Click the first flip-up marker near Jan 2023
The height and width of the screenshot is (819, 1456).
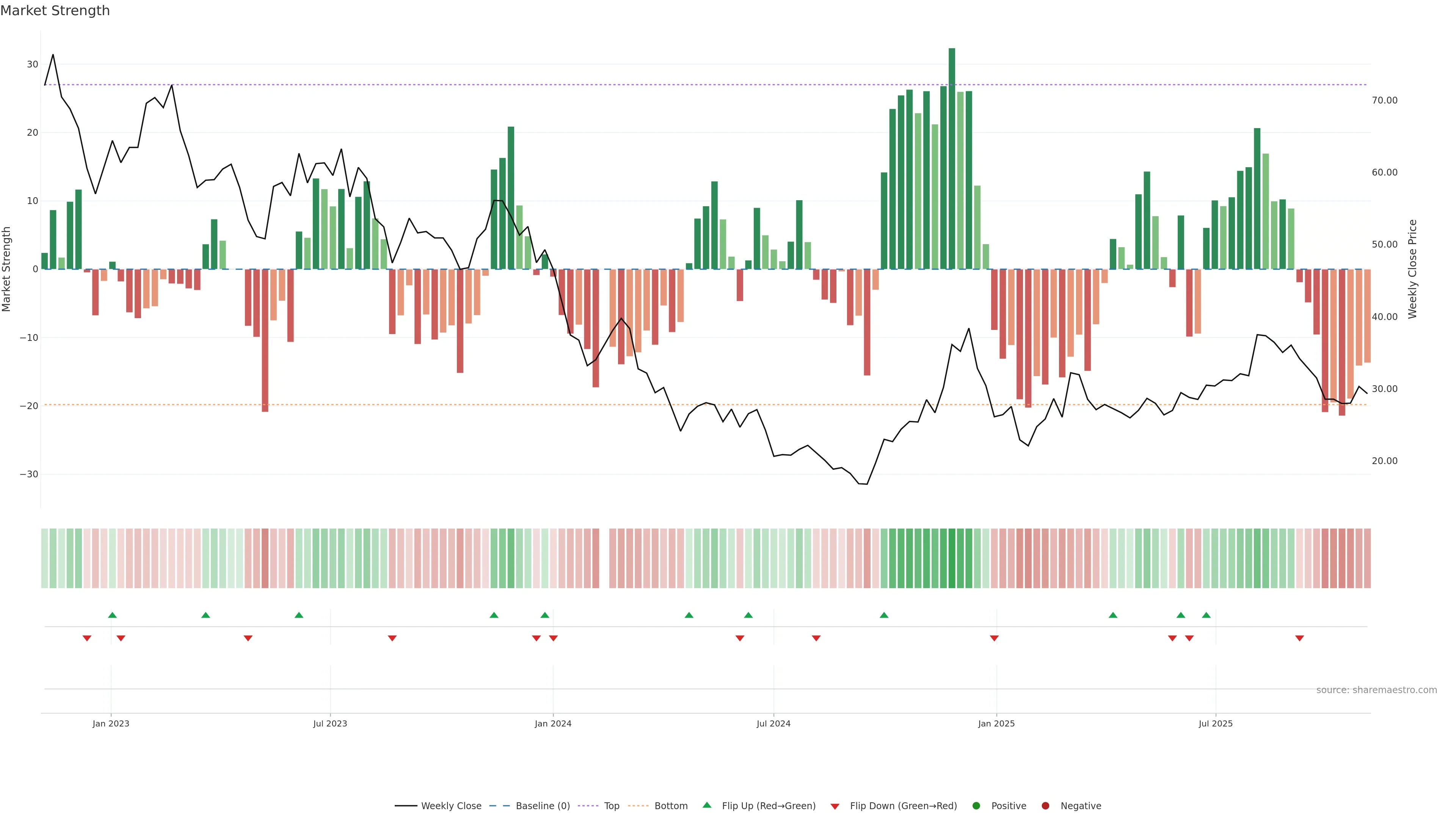(x=113, y=615)
